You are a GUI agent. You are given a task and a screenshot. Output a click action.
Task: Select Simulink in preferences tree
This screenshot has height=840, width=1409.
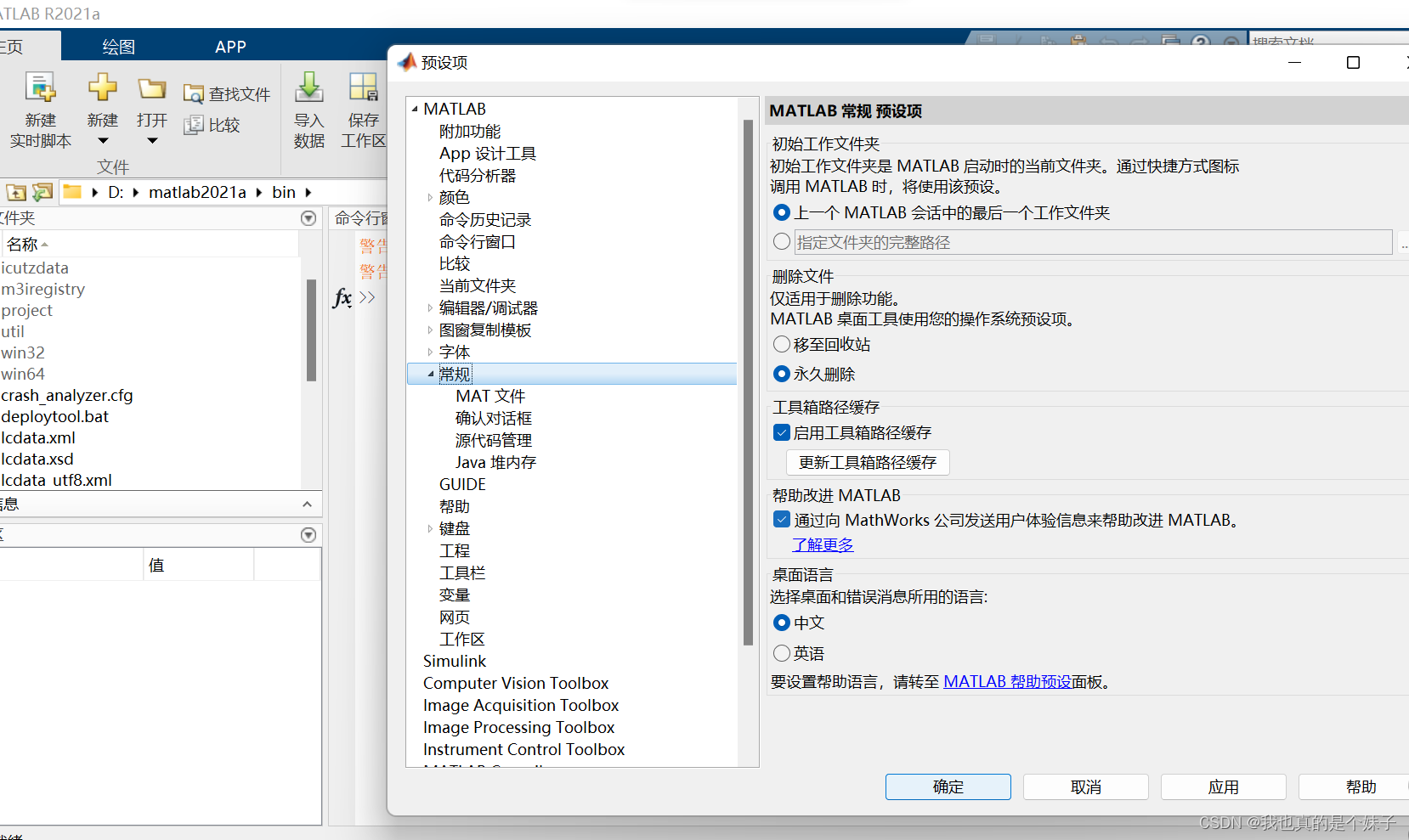[x=455, y=662]
